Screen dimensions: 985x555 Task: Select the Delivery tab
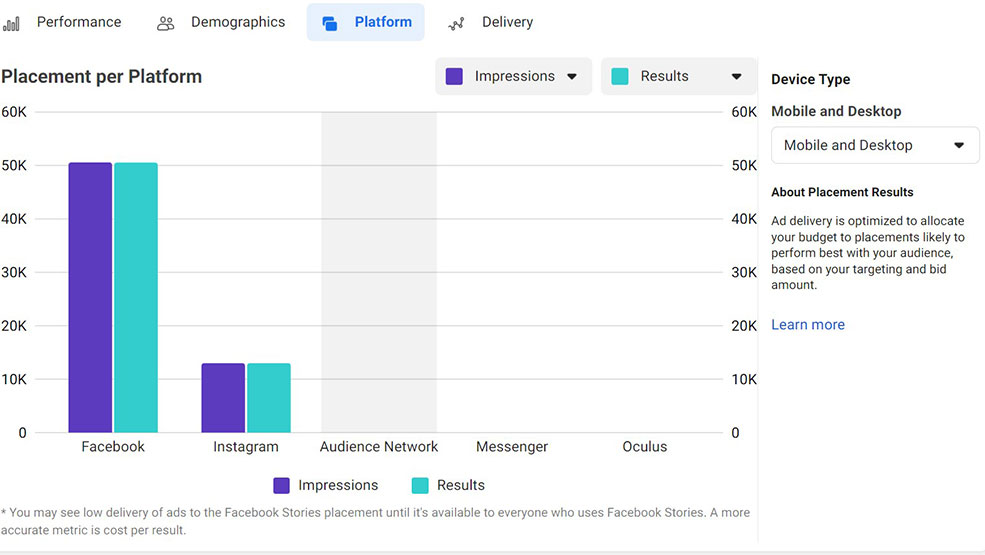pyautogui.click(x=507, y=22)
